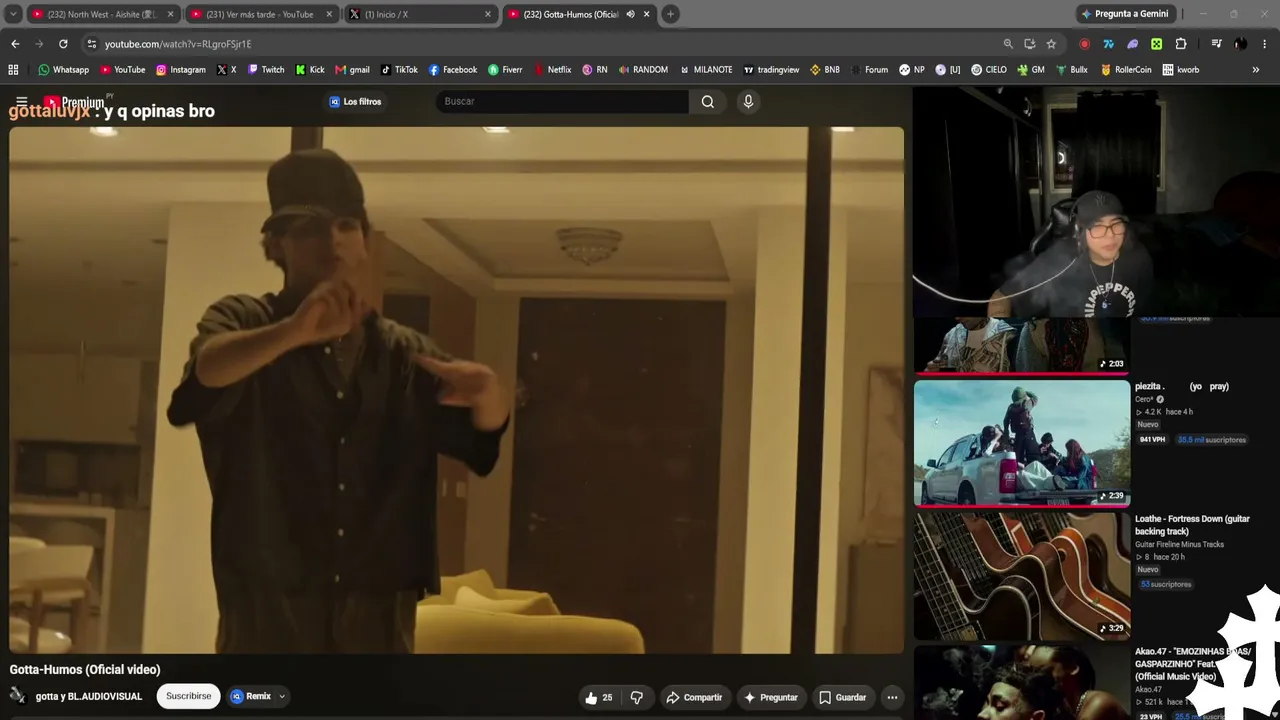Image resolution: width=1280 pixels, height=720 pixels.
Task: Open the site information icon in address bar
Action: click(91, 44)
